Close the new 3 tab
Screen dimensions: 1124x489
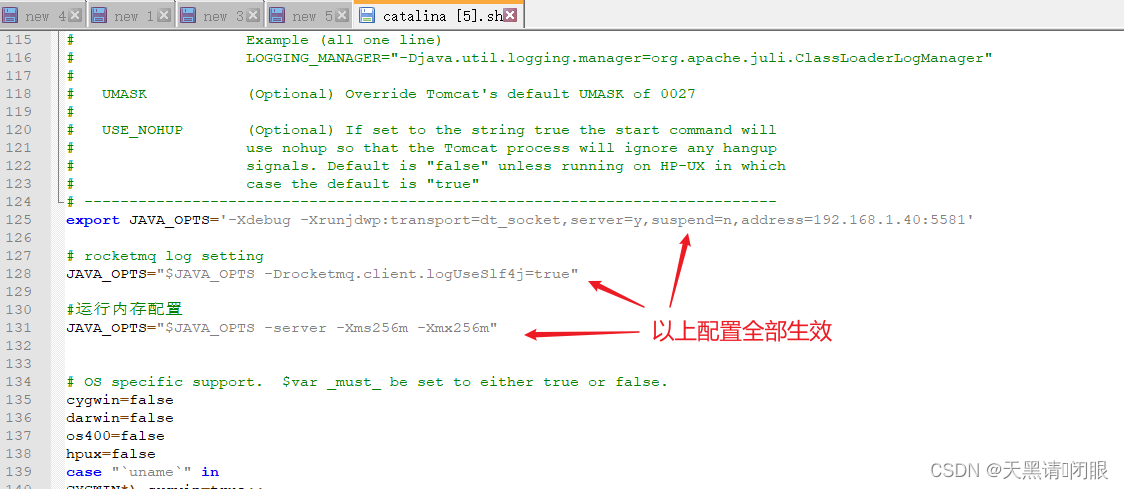254,15
